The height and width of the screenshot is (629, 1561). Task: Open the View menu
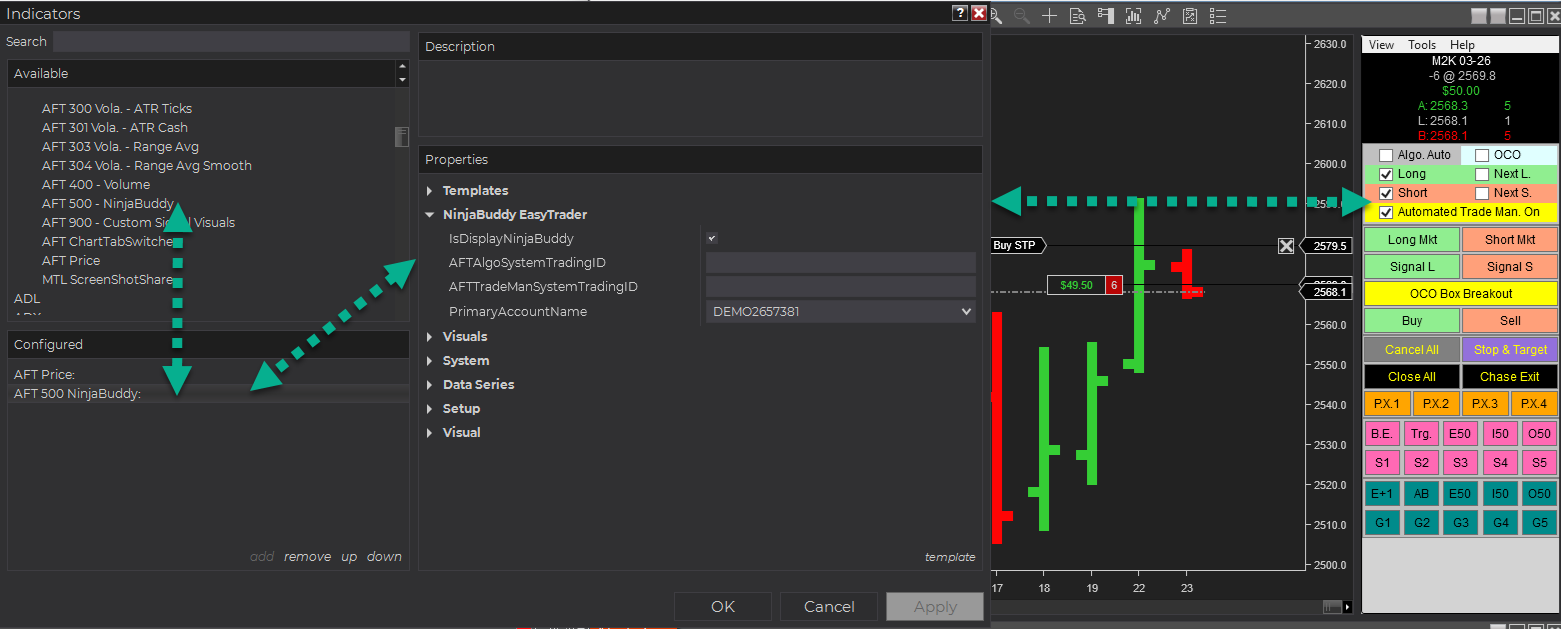1380,44
